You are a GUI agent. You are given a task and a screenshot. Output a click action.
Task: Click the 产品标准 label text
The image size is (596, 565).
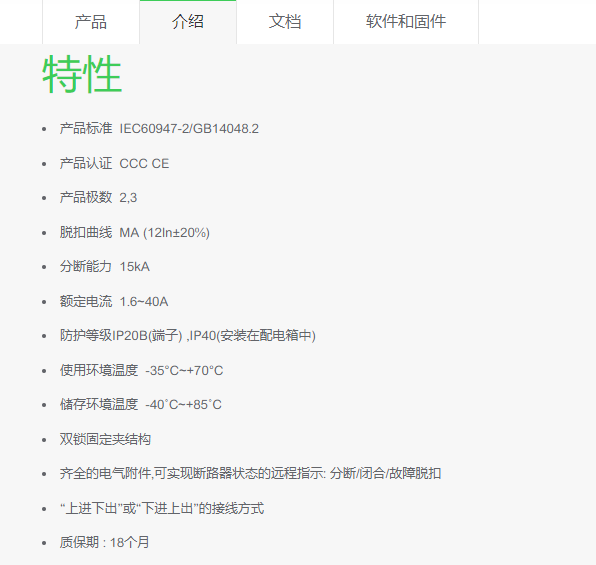pyautogui.click(x=86, y=129)
